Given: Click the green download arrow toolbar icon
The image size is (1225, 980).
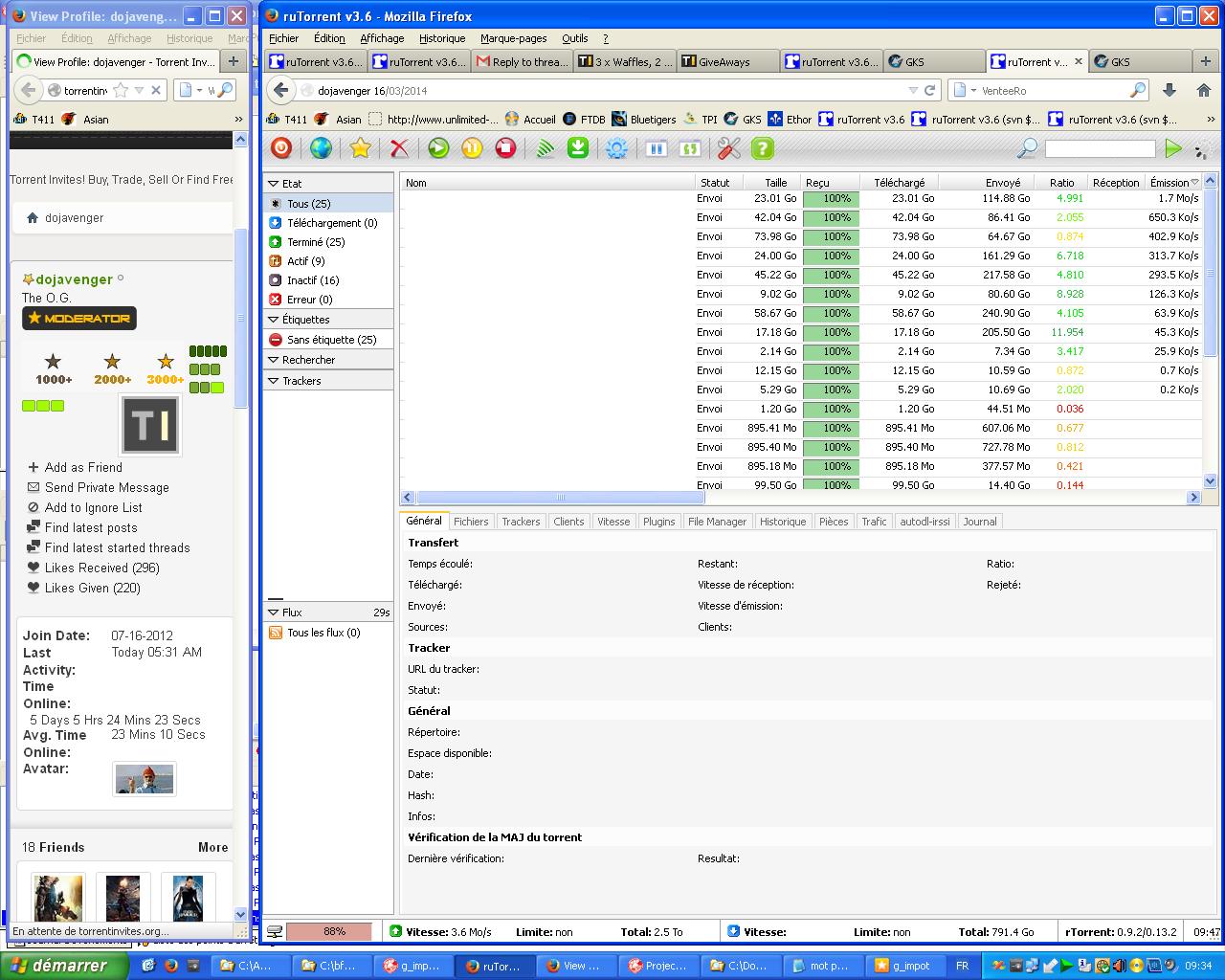Looking at the screenshot, I should click(578, 148).
